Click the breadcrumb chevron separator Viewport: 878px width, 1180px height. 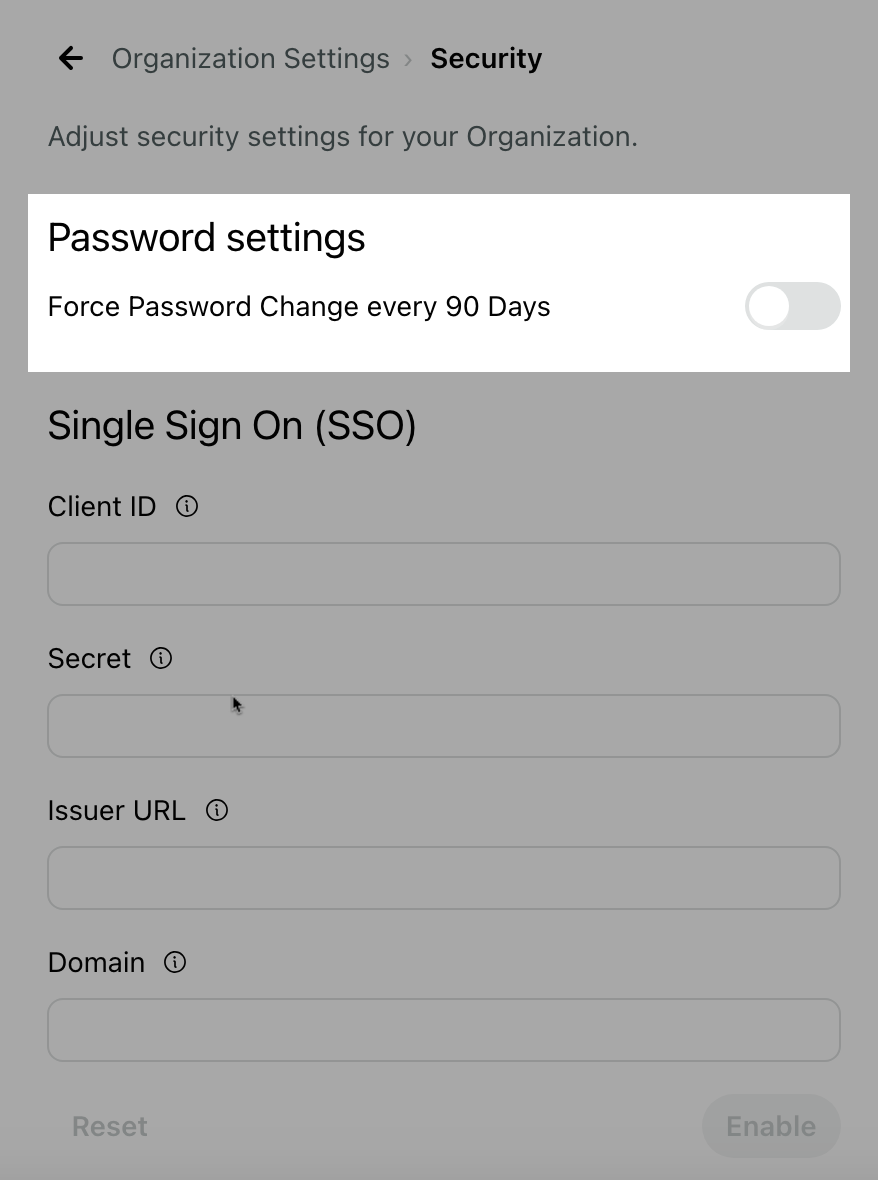pos(409,59)
